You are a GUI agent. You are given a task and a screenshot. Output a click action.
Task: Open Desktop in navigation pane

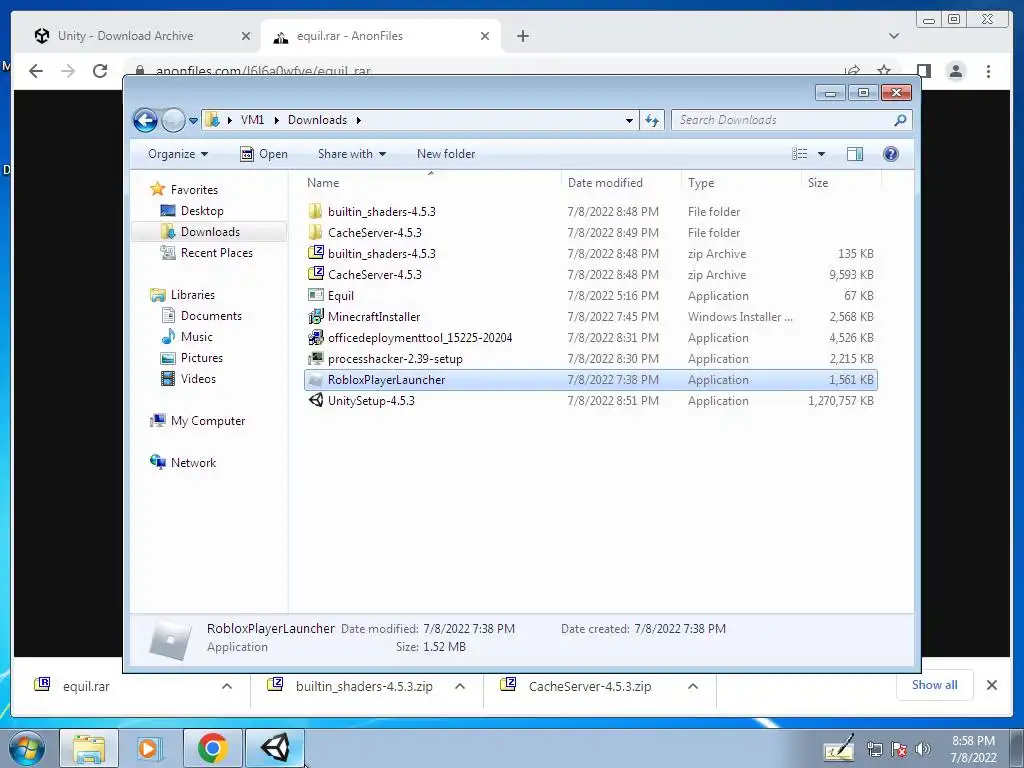[x=202, y=211]
